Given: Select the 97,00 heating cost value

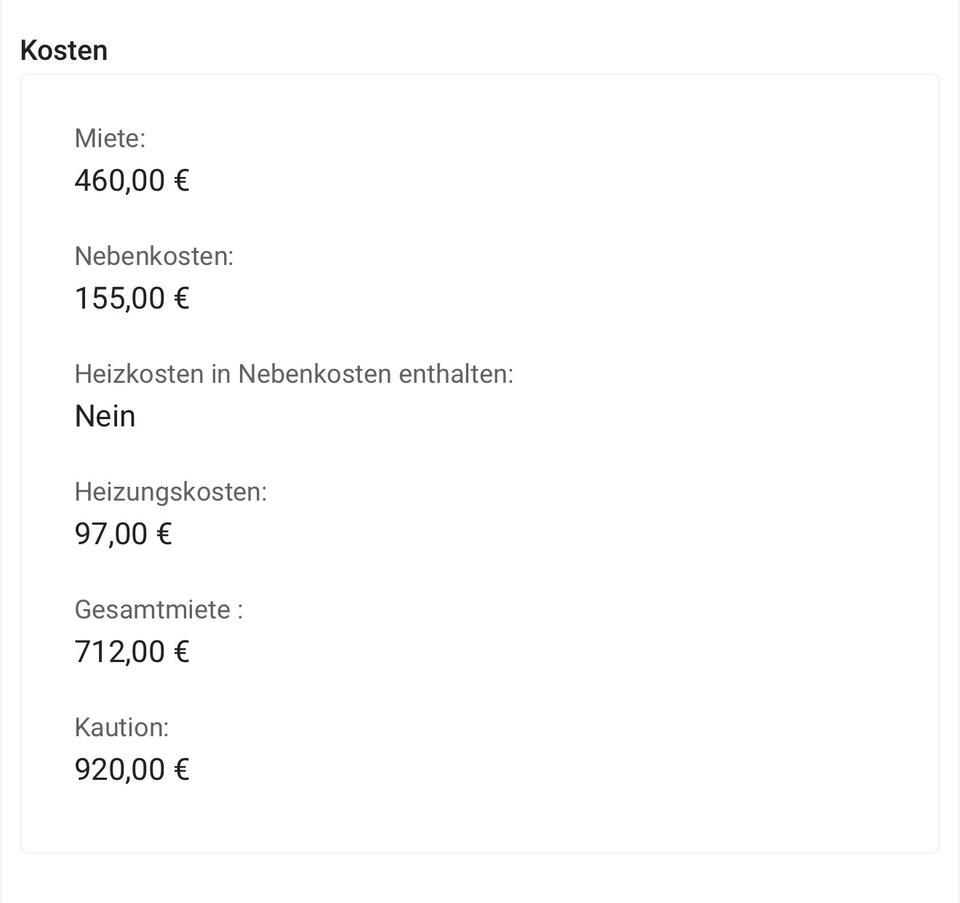Looking at the screenshot, I should point(111,534).
